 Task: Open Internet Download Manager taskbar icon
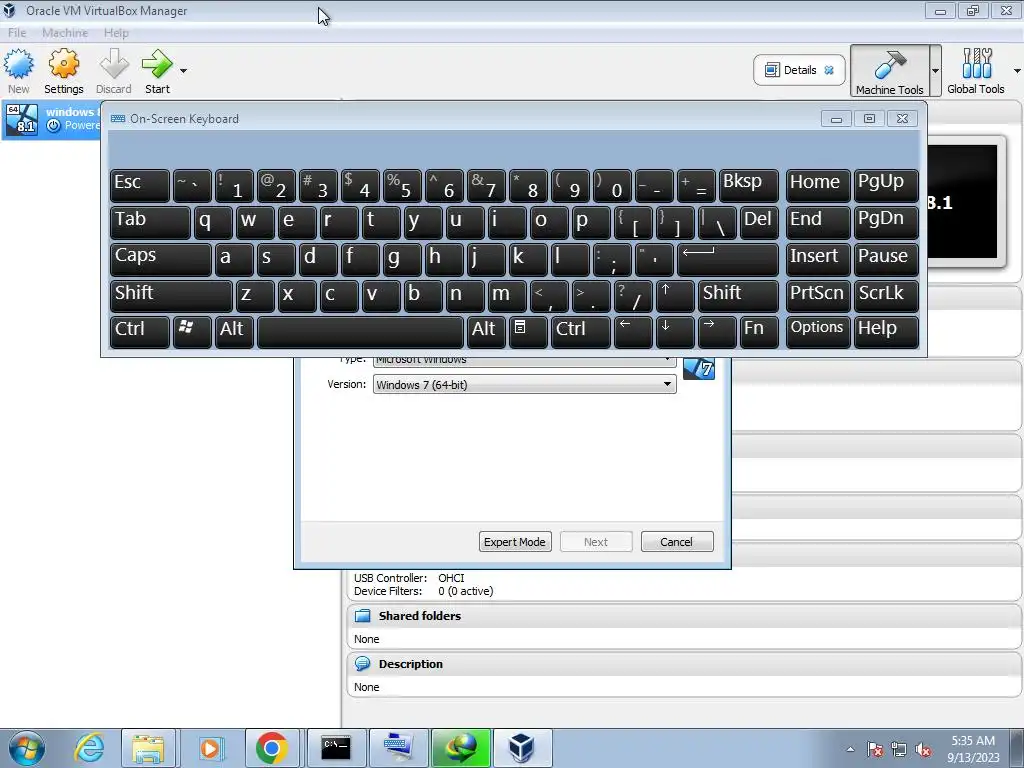click(x=460, y=748)
